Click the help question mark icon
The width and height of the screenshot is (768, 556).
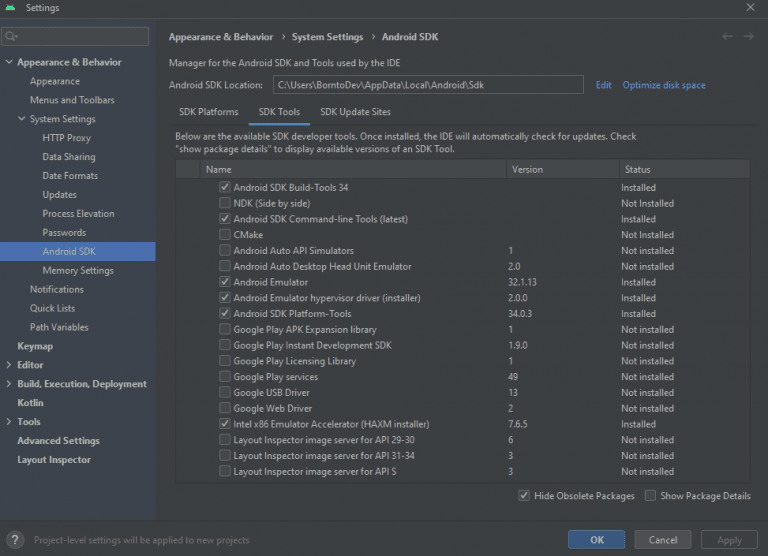(x=15, y=540)
